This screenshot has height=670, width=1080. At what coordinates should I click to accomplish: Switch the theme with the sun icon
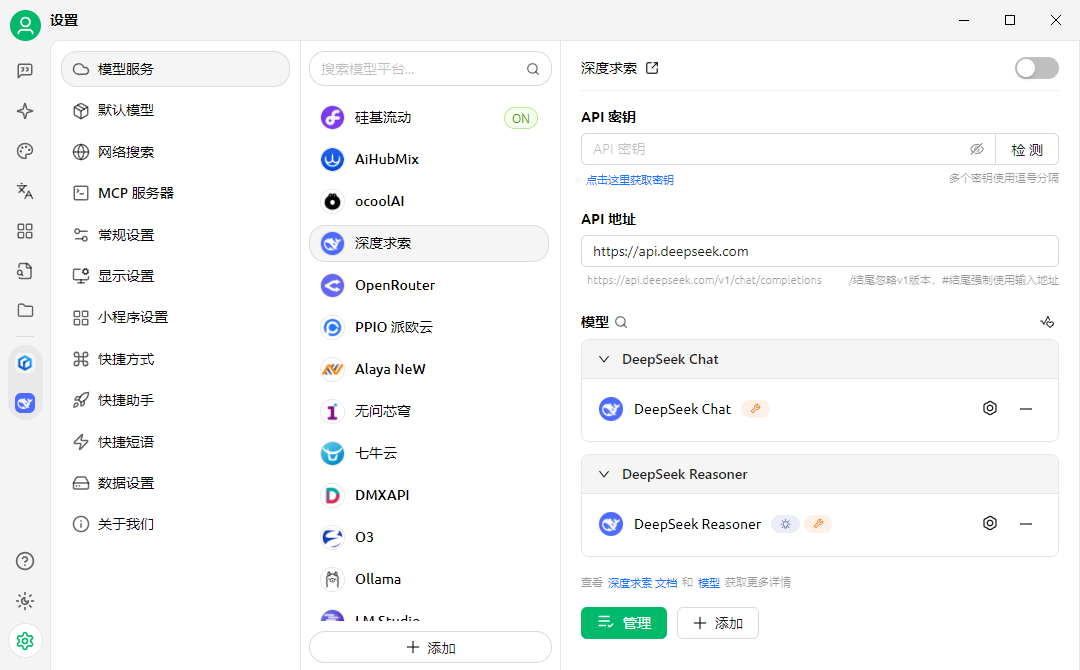25,601
